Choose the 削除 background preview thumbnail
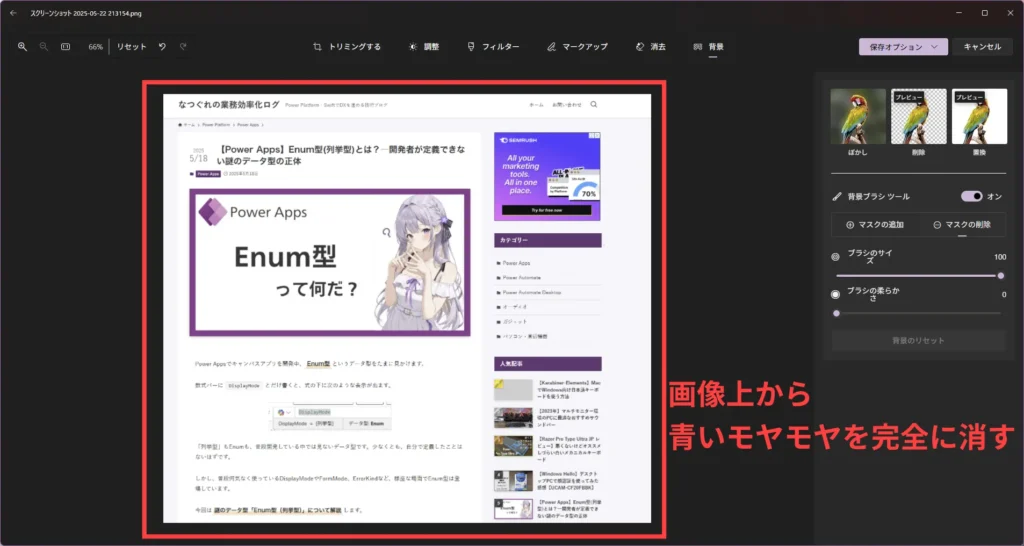The height and width of the screenshot is (546, 1024). click(x=919, y=116)
